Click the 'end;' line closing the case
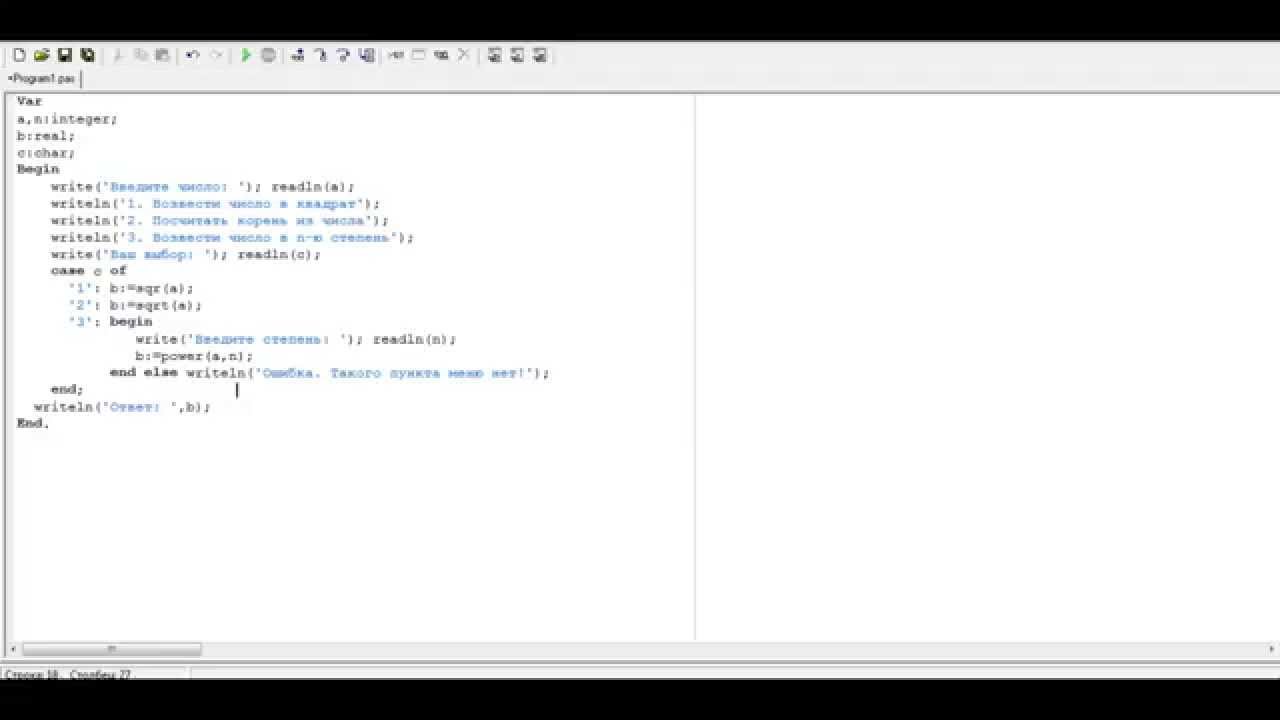The width and height of the screenshot is (1280, 720). coord(67,389)
